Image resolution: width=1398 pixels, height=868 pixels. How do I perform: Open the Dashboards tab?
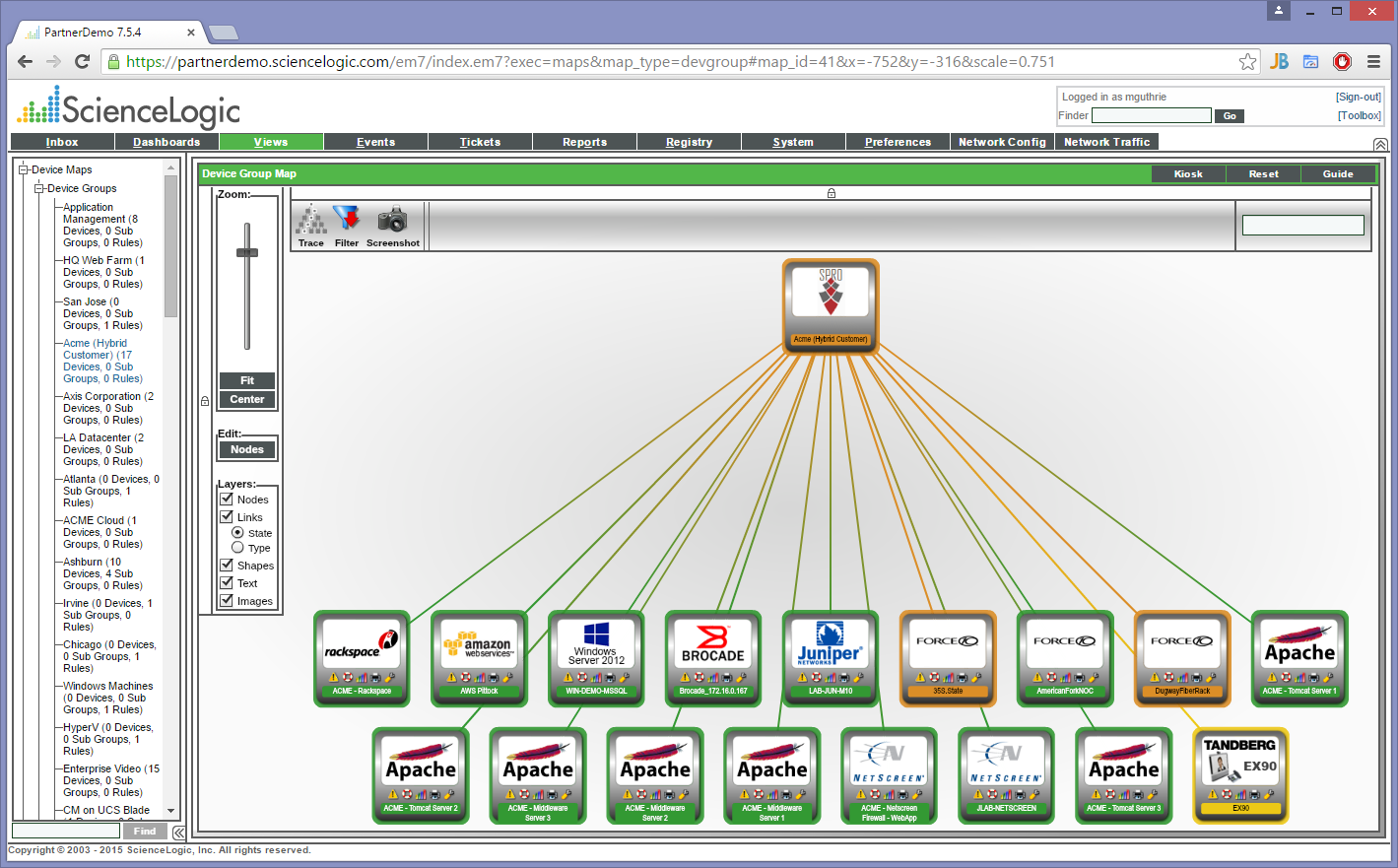pyautogui.click(x=166, y=142)
